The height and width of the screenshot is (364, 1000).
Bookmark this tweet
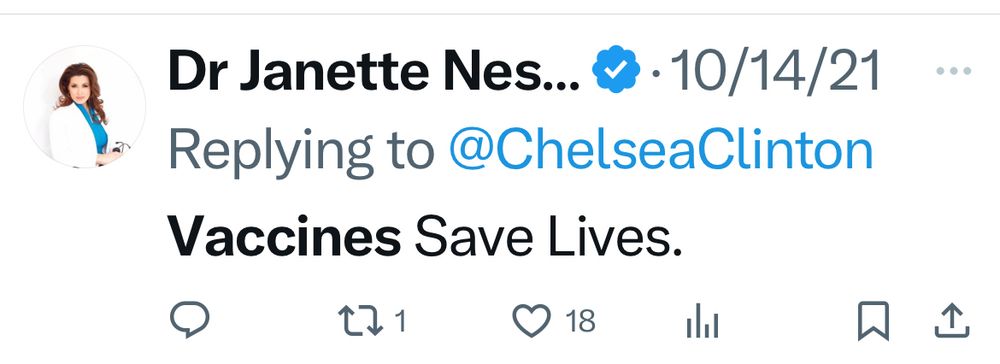pyautogui.click(x=873, y=321)
